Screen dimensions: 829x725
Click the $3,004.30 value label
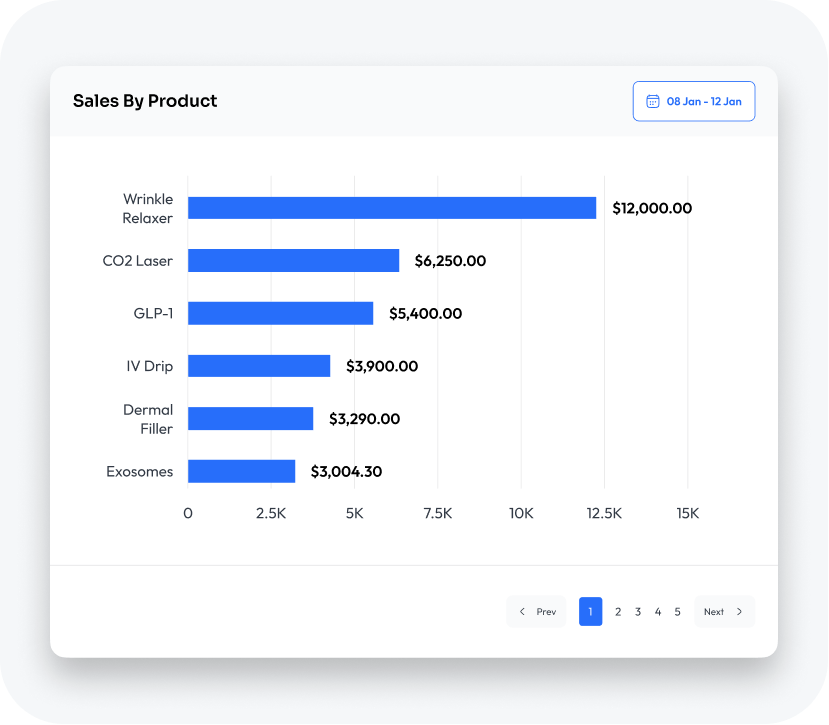tap(346, 471)
